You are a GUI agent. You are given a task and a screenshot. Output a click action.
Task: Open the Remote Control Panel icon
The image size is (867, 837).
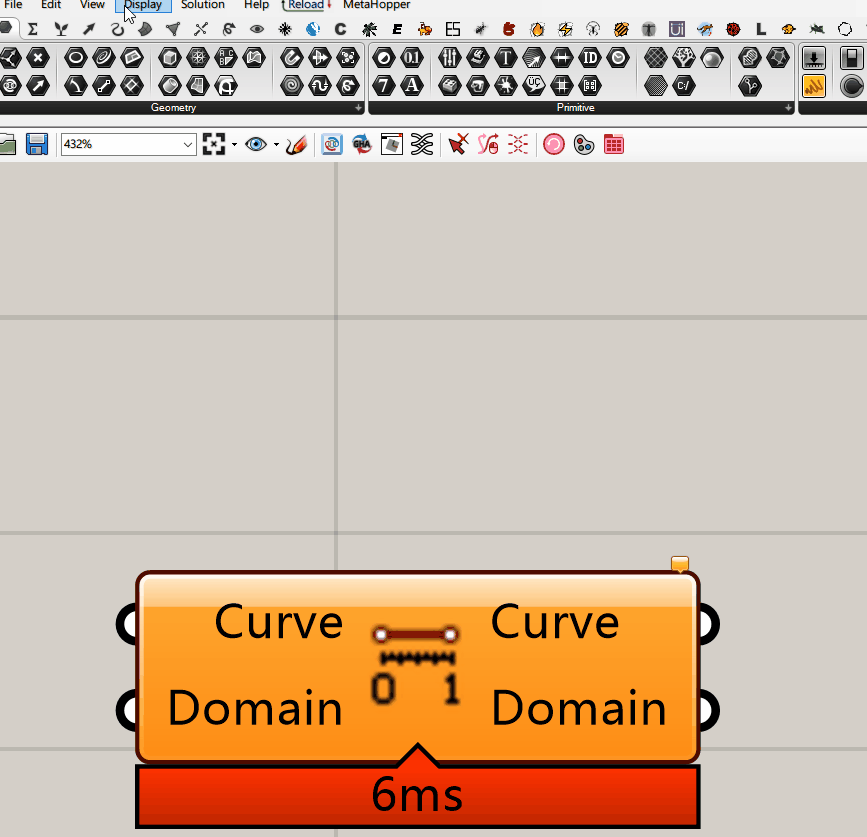[332, 144]
